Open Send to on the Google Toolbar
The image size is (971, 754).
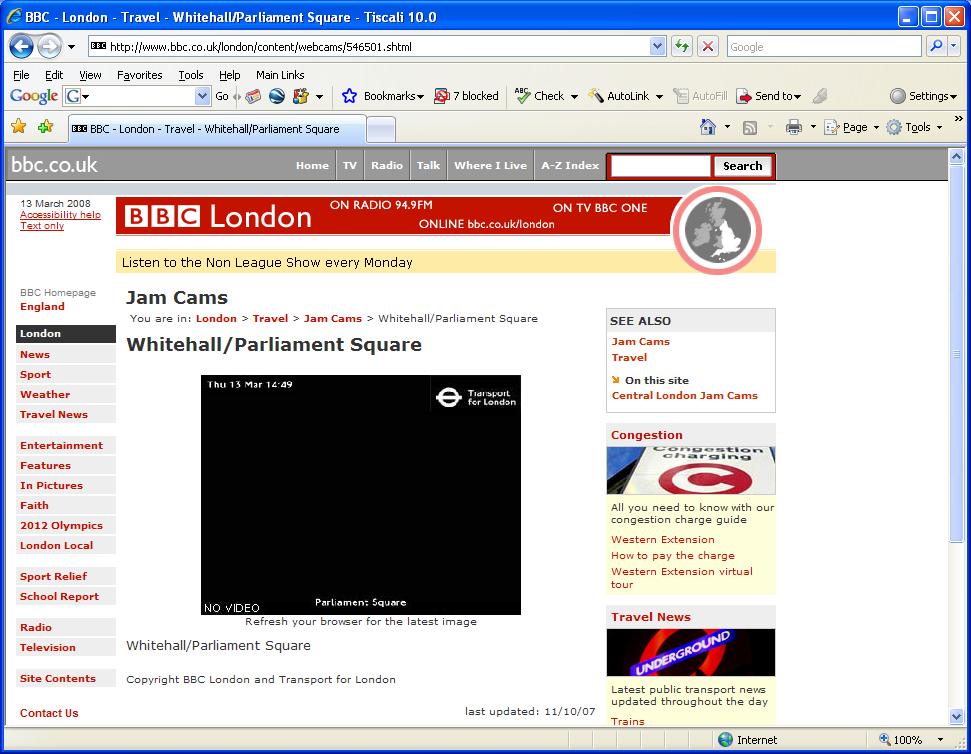pyautogui.click(x=770, y=96)
